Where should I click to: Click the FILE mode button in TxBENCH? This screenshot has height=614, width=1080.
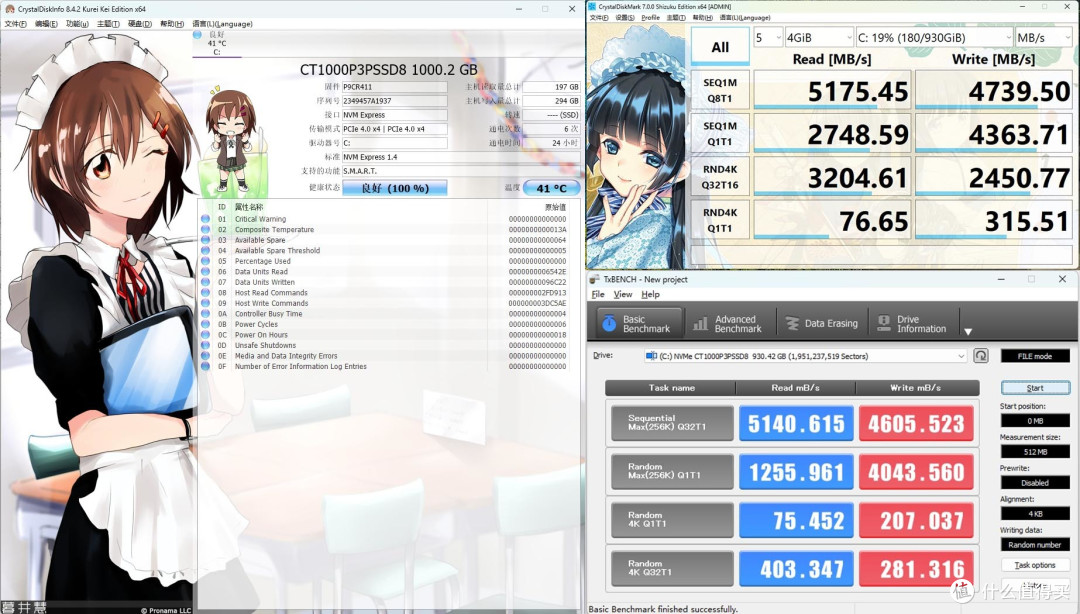[x=1035, y=356]
